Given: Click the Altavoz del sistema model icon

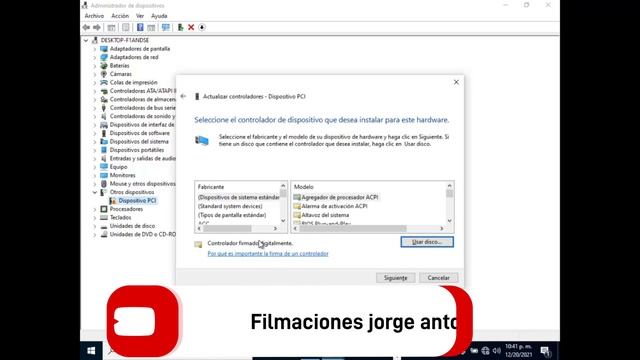Looking at the screenshot, I should pyautogui.click(x=297, y=215).
